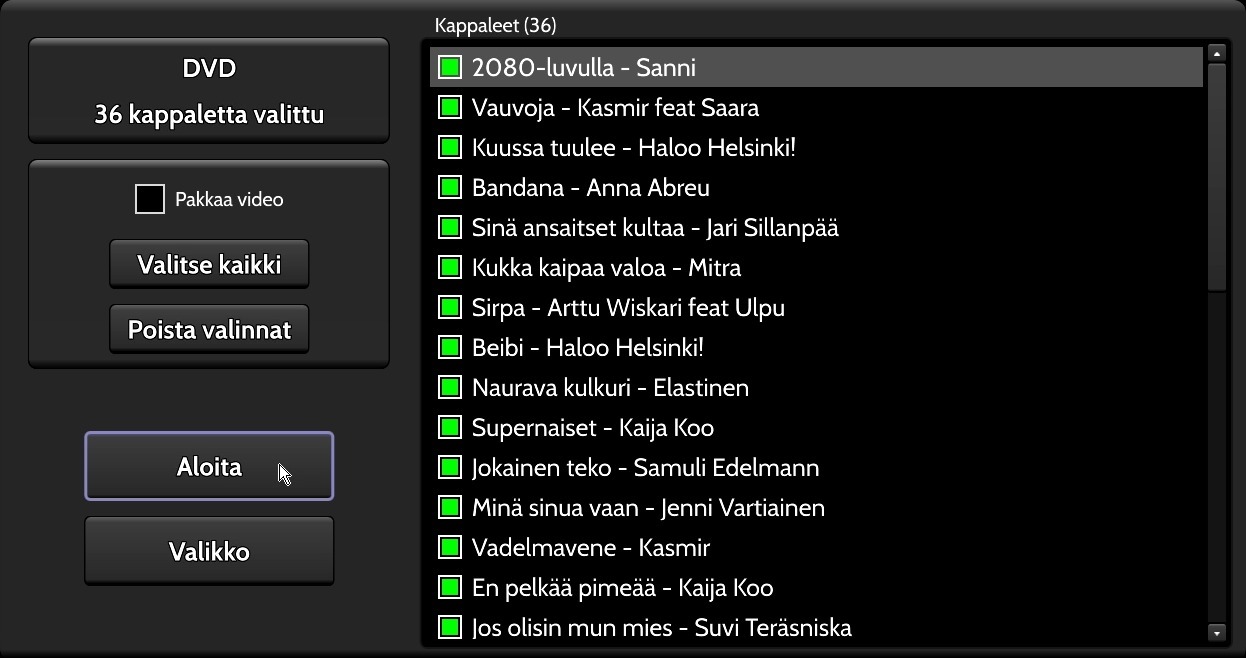Deselect Minä sinua vaan checkbox

(x=450, y=508)
